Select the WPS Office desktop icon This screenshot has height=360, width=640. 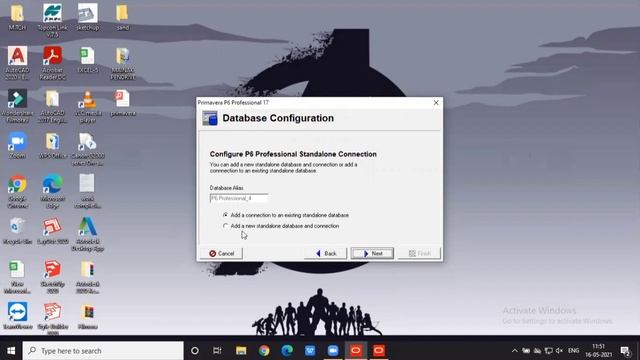tap(53, 146)
